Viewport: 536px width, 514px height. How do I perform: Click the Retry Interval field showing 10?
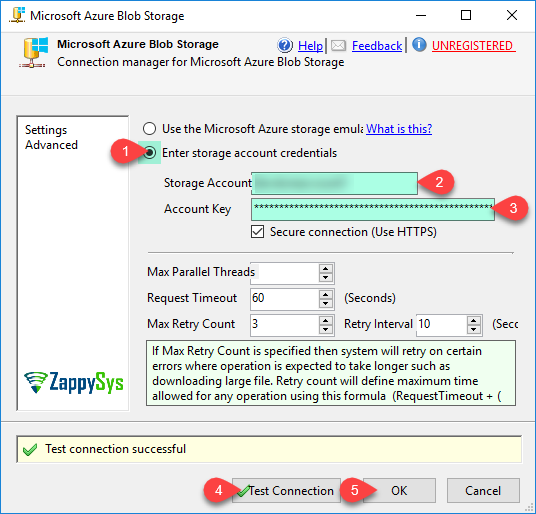[x=441, y=324]
